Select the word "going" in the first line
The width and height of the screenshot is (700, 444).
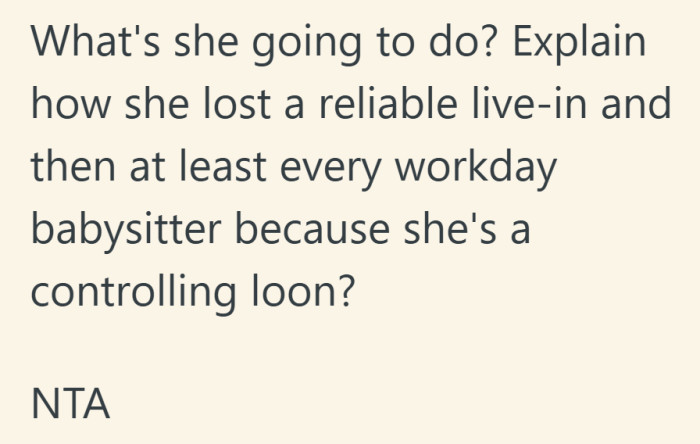coord(307,44)
